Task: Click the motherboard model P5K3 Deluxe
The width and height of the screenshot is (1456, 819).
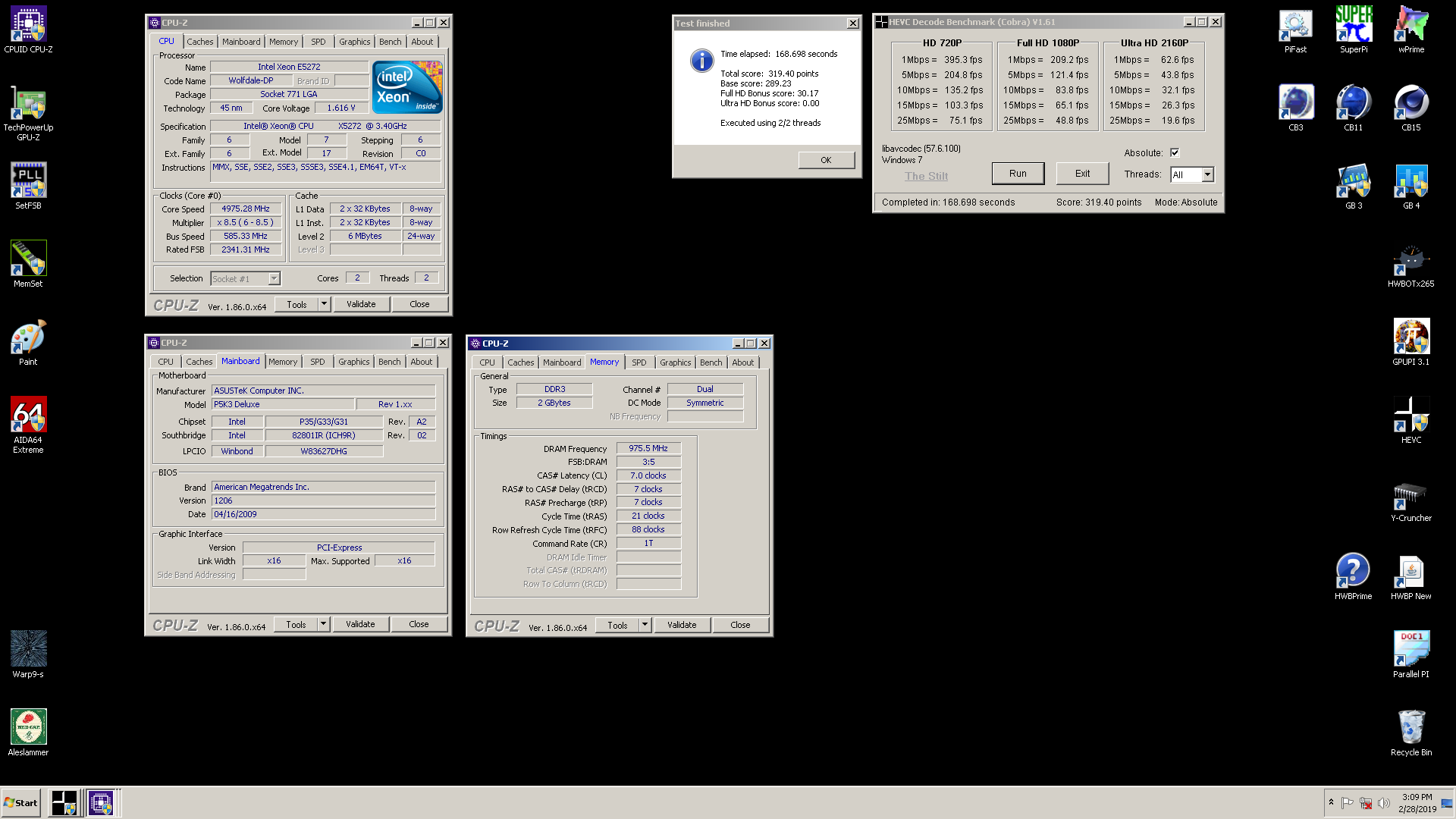Action: point(282,404)
